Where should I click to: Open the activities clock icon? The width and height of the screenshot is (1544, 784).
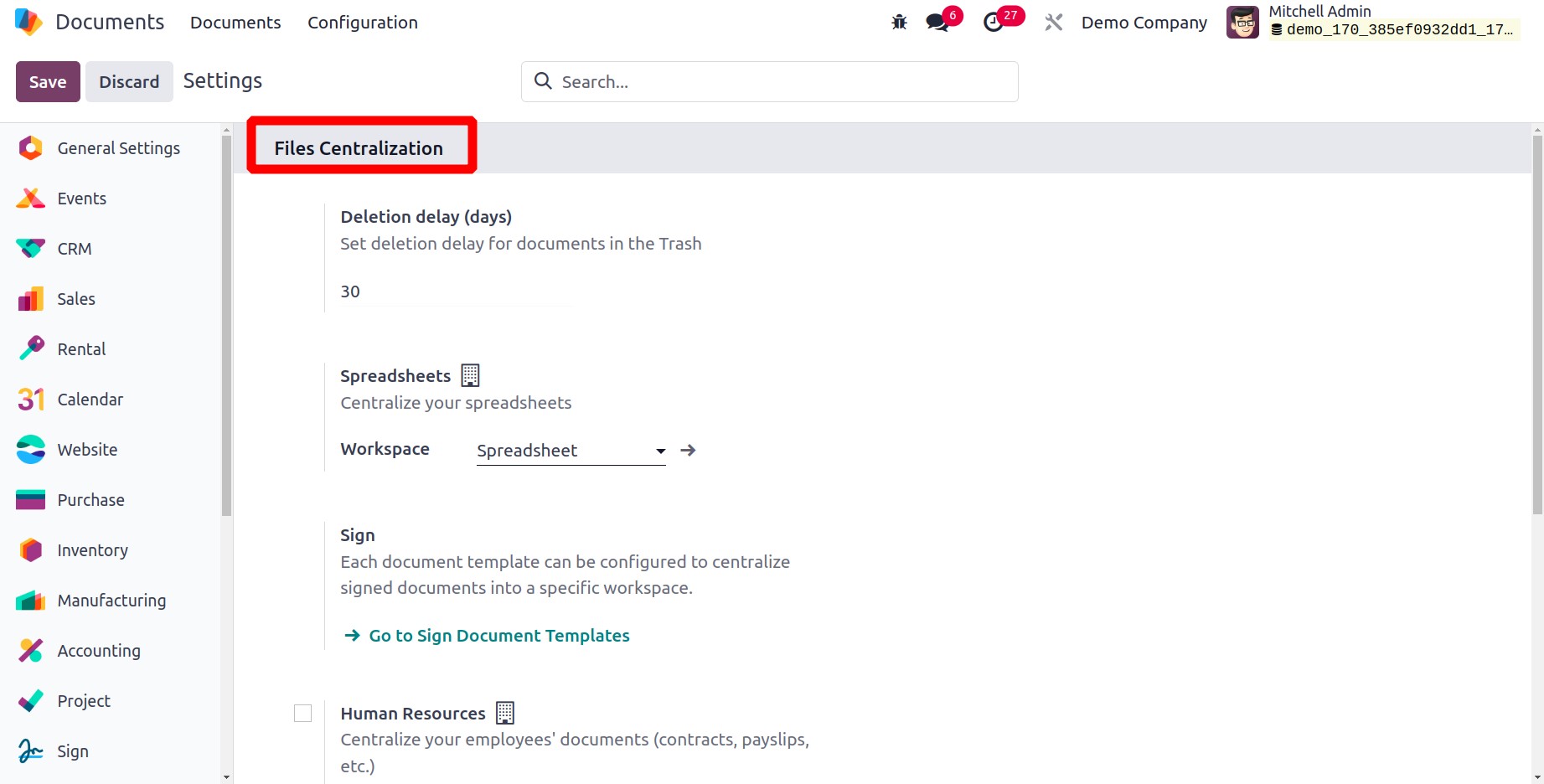(x=994, y=23)
